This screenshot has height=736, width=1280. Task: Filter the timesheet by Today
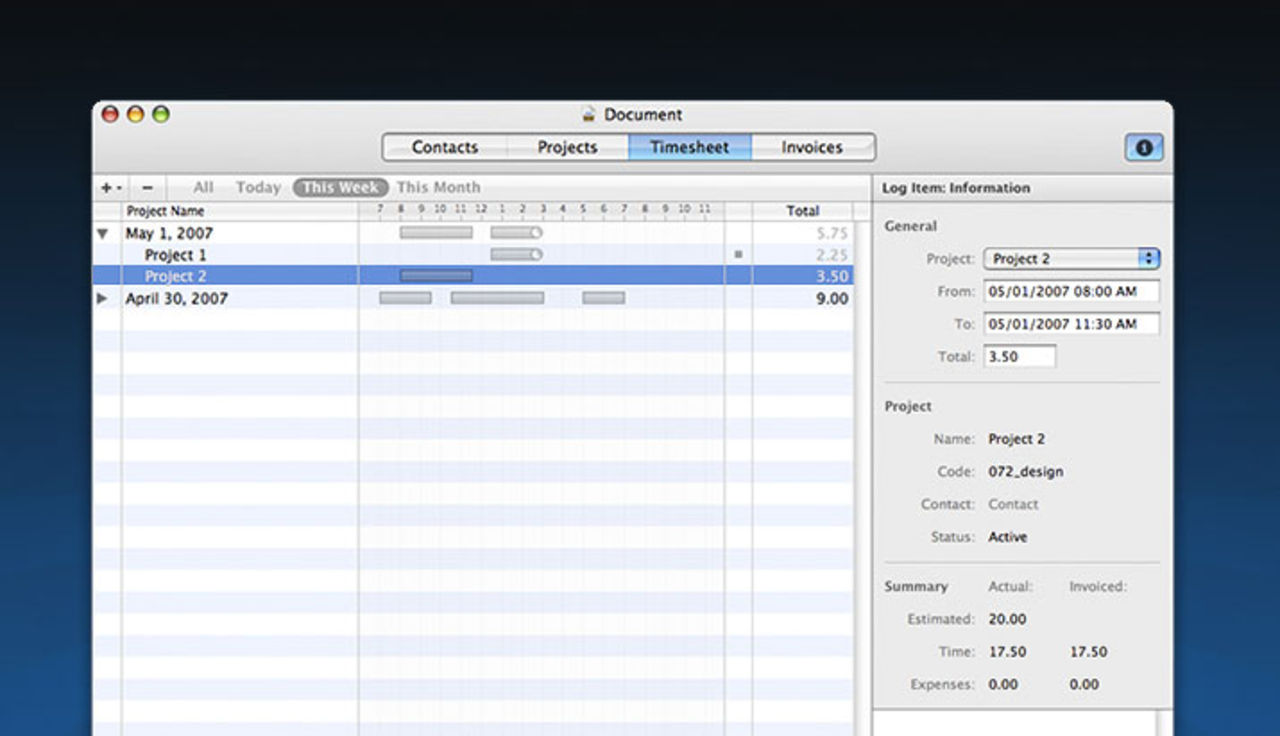[258, 187]
